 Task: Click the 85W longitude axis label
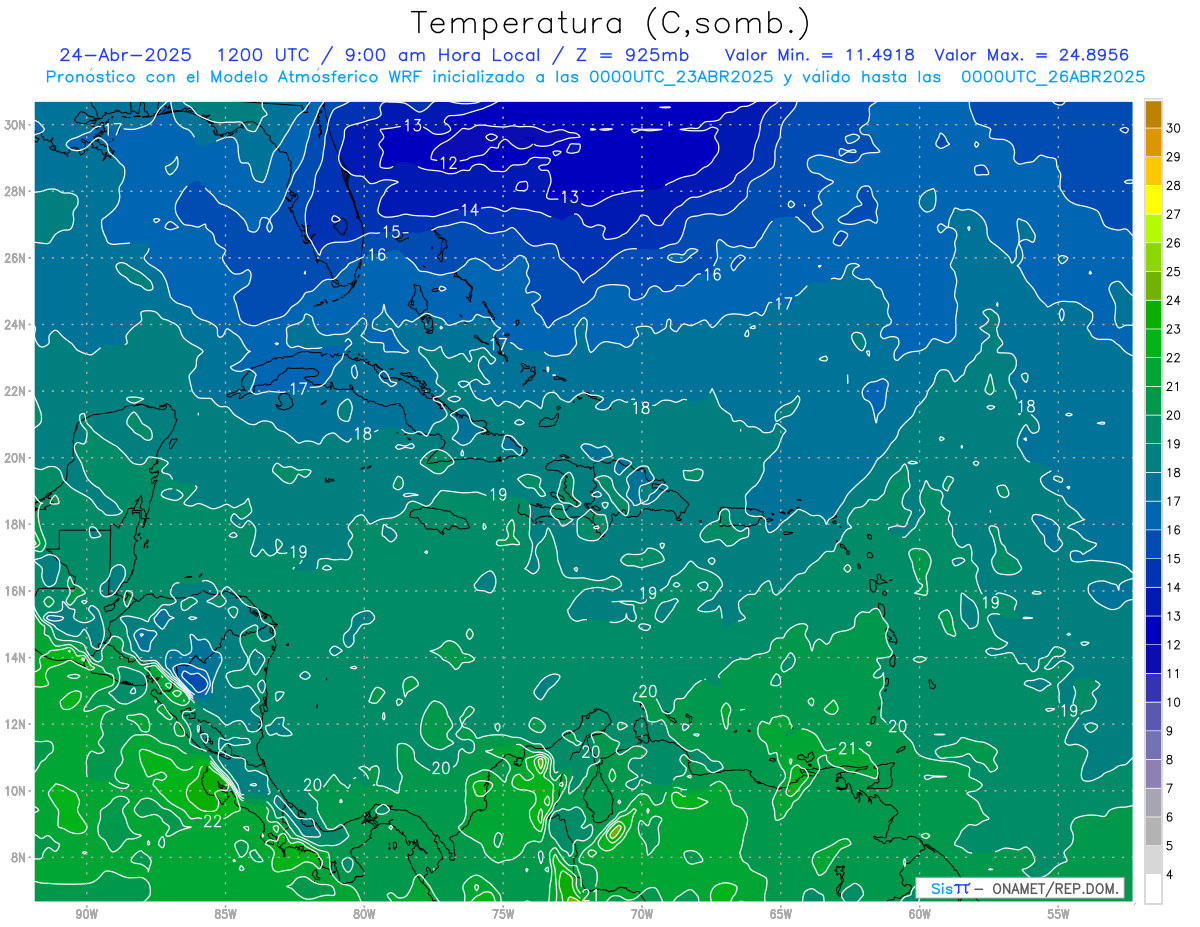pos(225,914)
